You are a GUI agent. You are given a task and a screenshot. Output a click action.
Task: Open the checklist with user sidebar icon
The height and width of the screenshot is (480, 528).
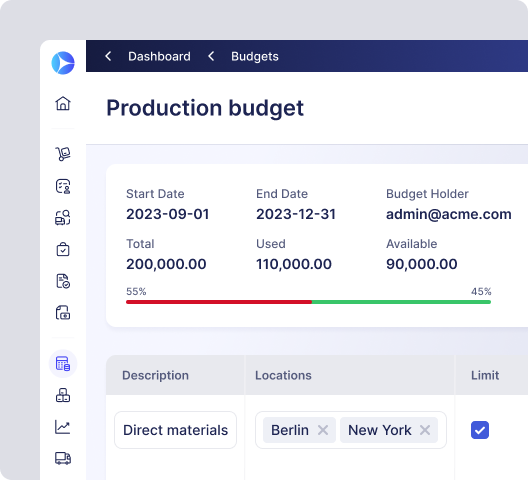click(63, 186)
